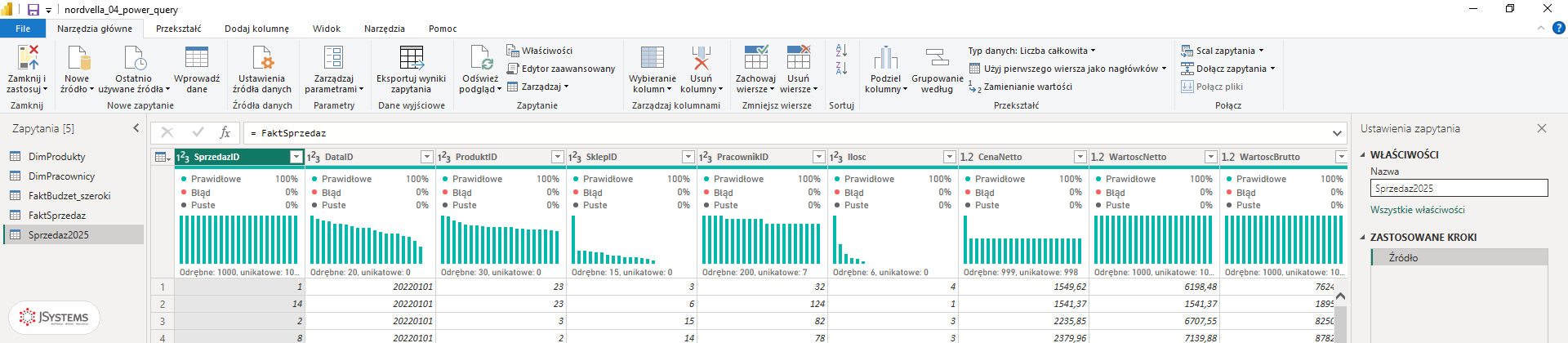Collapse the ZASTOSOWANE KROKI section
This screenshot has height=343, width=1568.
point(1363,237)
